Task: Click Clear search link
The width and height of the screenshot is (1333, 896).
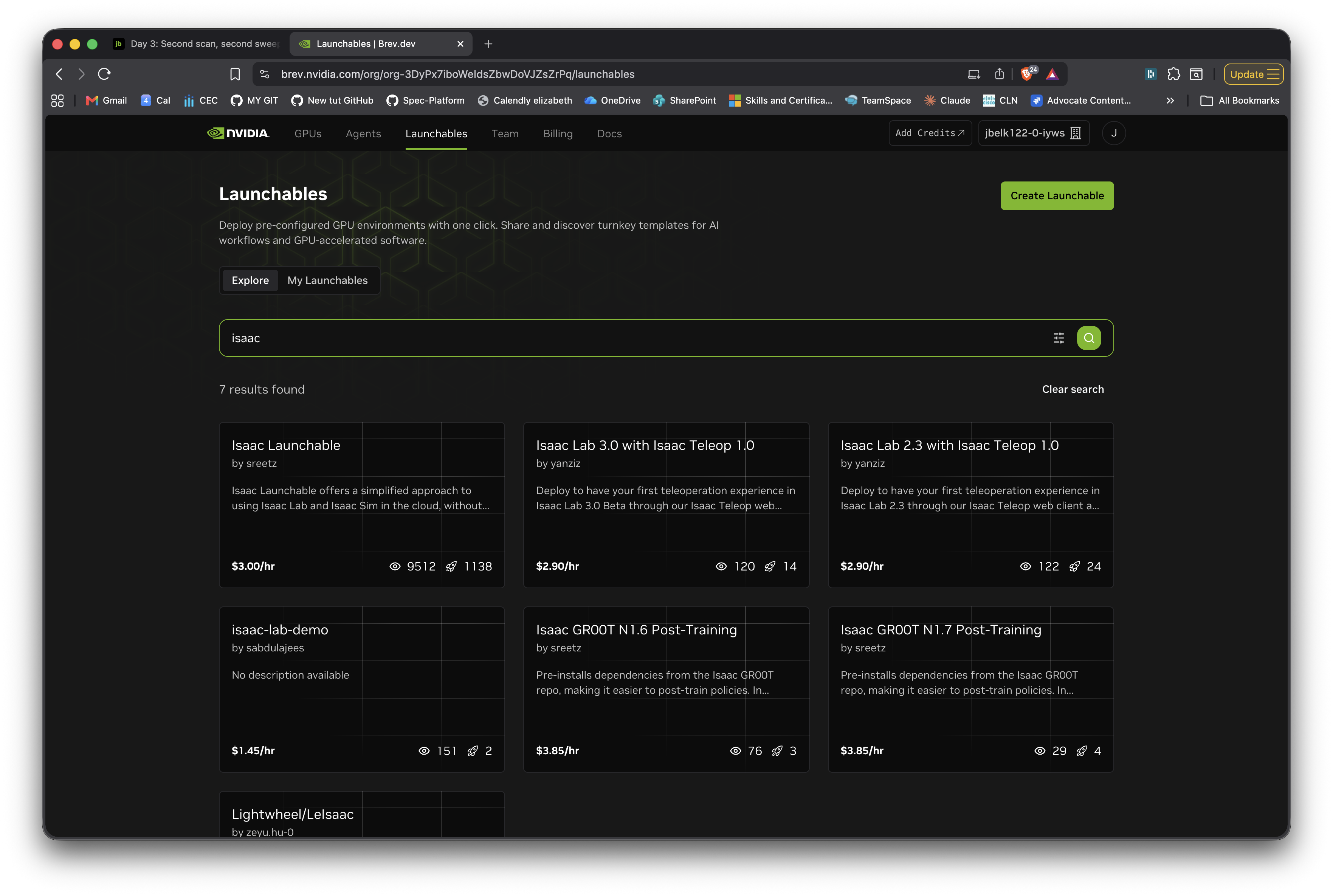Action: [x=1073, y=389]
